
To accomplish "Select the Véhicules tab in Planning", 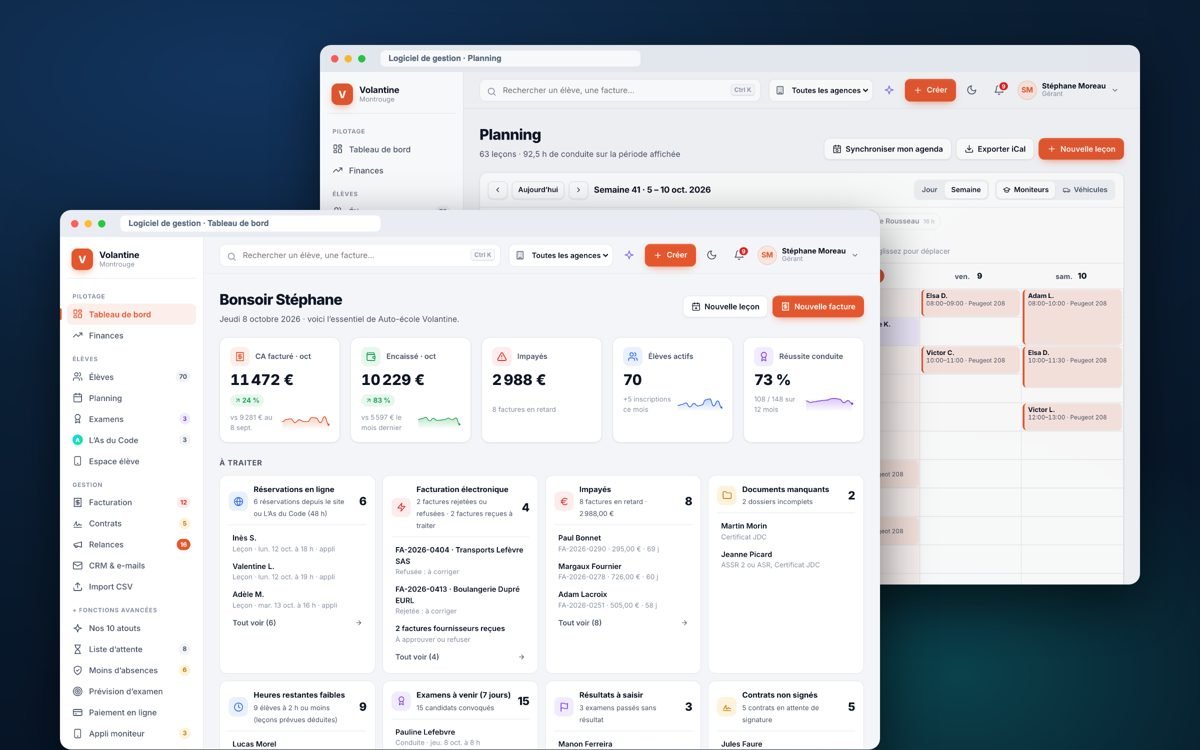I will [x=1085, y=189].
